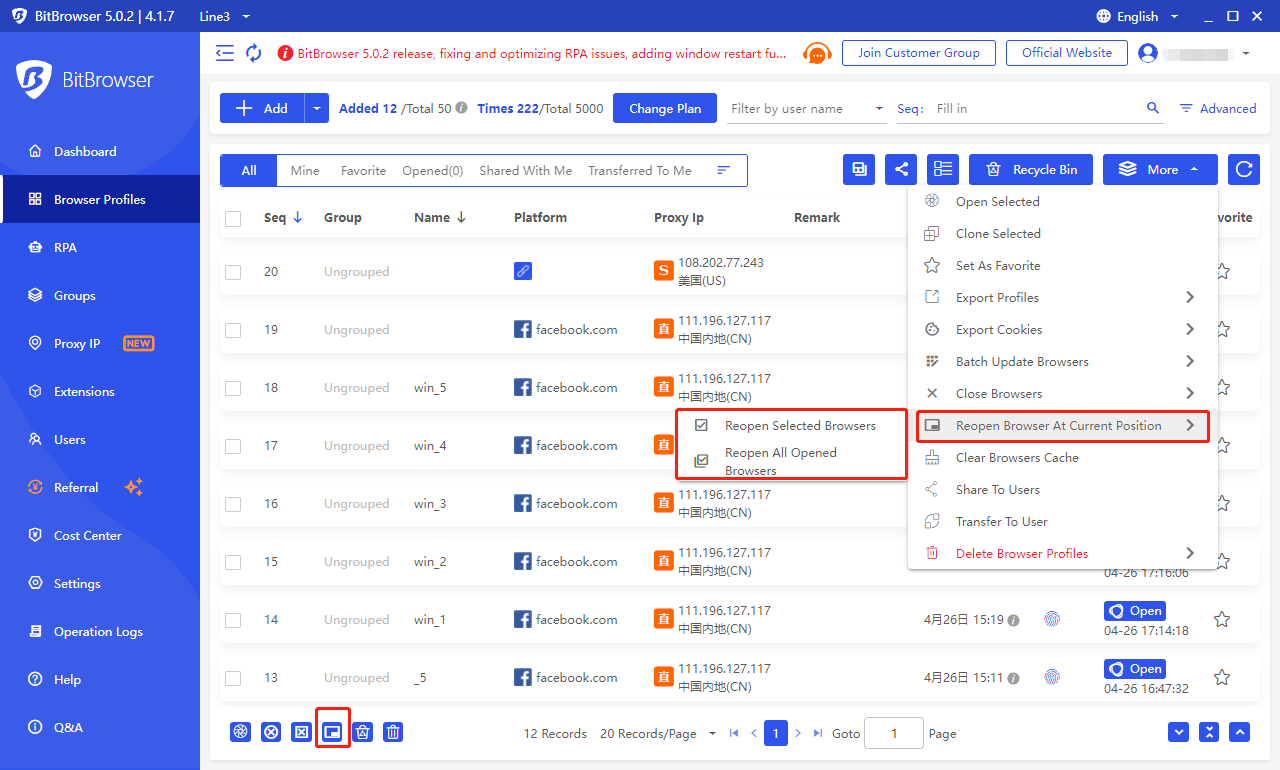Check the Seq 18 row checkbox
Image resolution: width=1280 pixels, height=770 pixels.
coord(233,388)
